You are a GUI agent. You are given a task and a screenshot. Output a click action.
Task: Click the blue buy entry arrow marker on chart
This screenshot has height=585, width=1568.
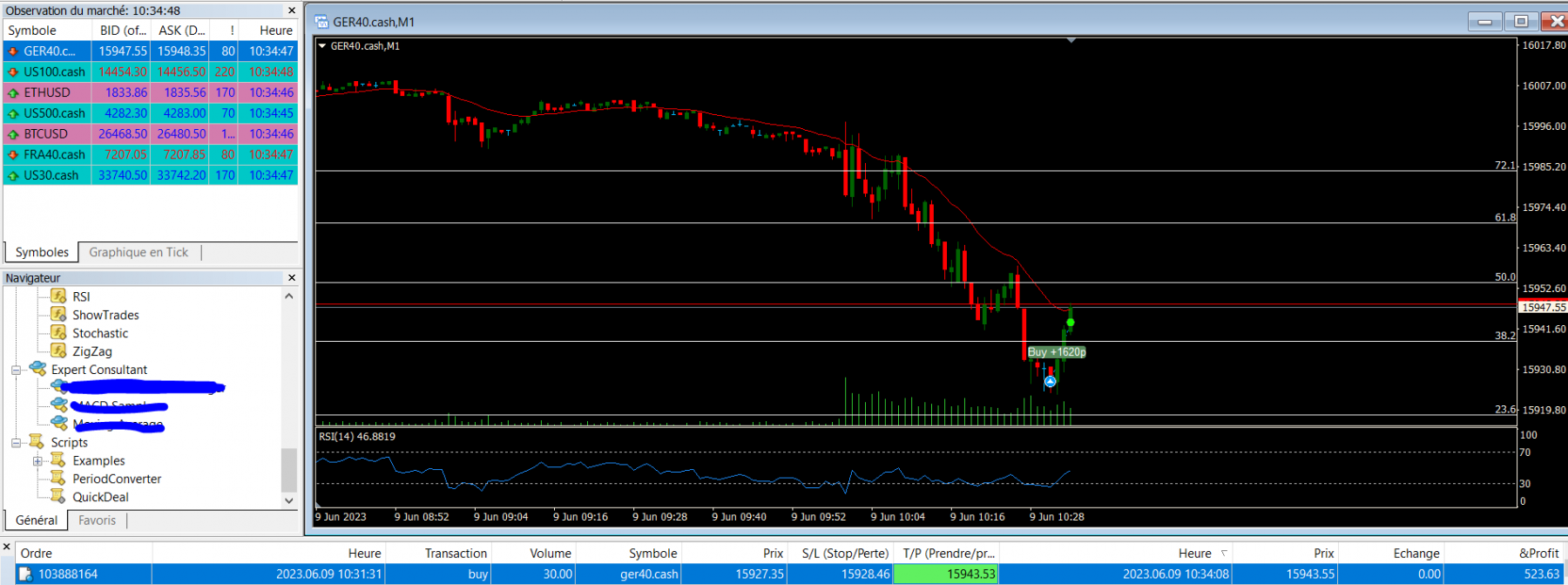(x=1051, y=381)
